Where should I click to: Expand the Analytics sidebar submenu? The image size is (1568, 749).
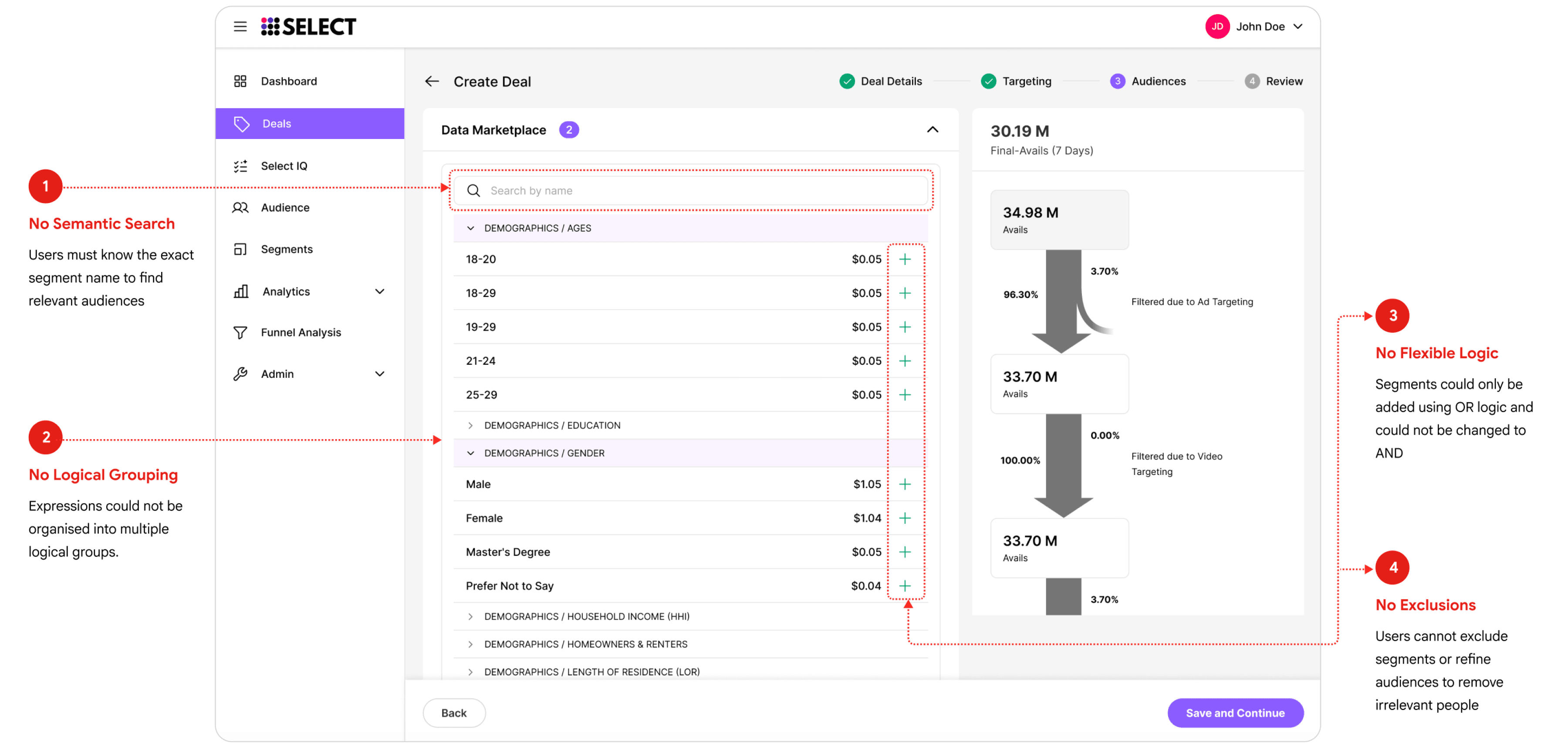pos(379,291)
